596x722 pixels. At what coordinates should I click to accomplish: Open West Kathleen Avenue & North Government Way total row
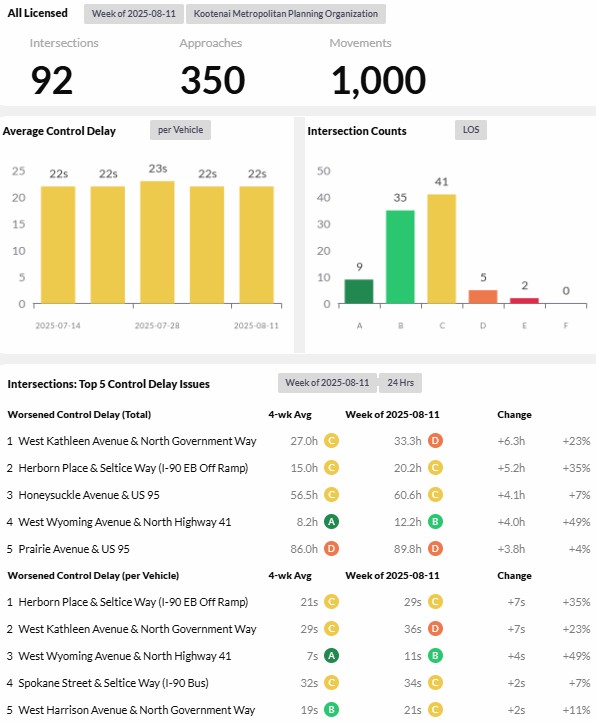click(x=298, y=441)
